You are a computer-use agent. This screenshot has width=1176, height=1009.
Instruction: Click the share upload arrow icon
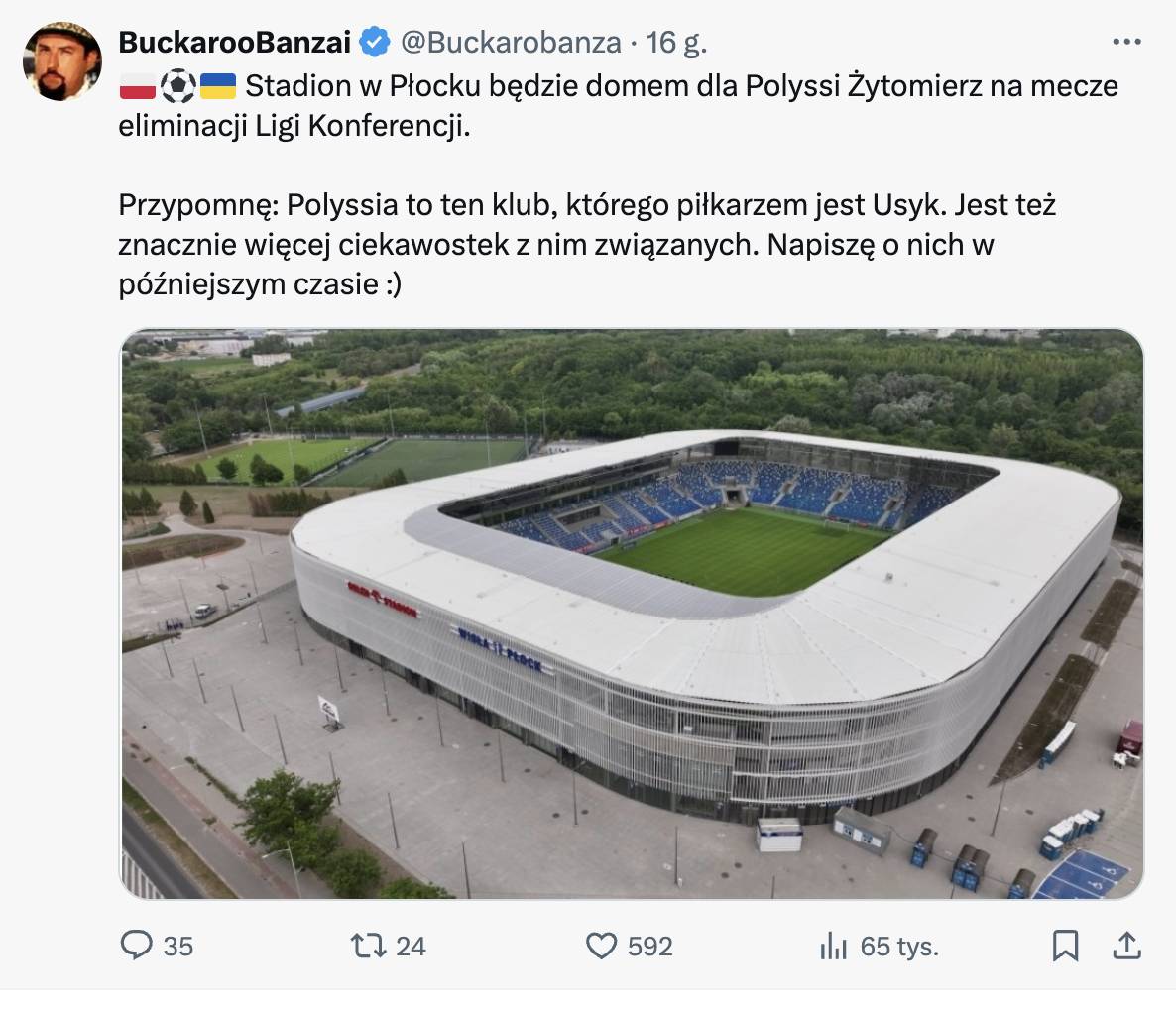point(1126,946)
